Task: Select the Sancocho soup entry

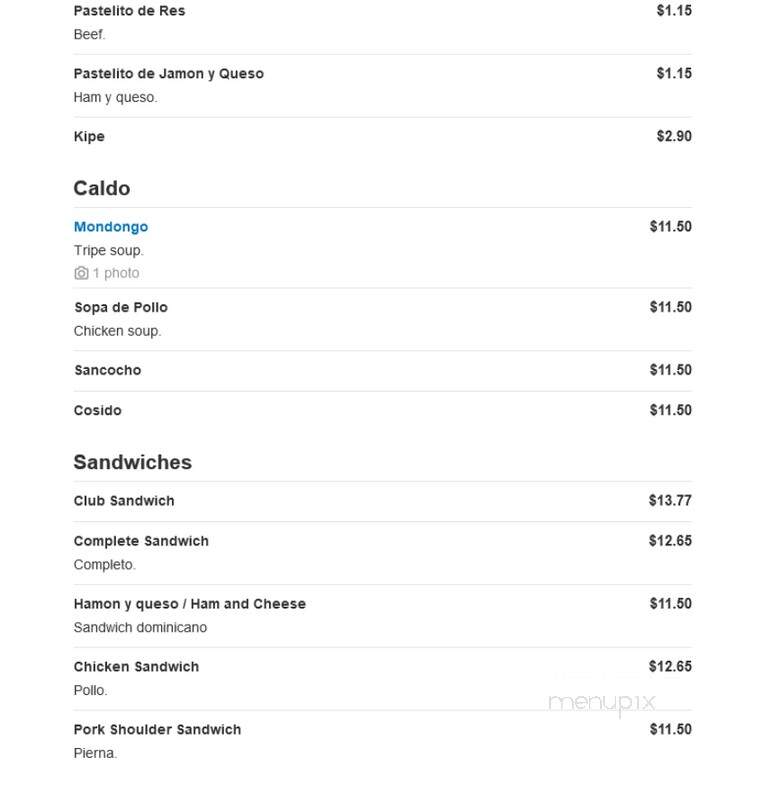Action: [108, 370]
